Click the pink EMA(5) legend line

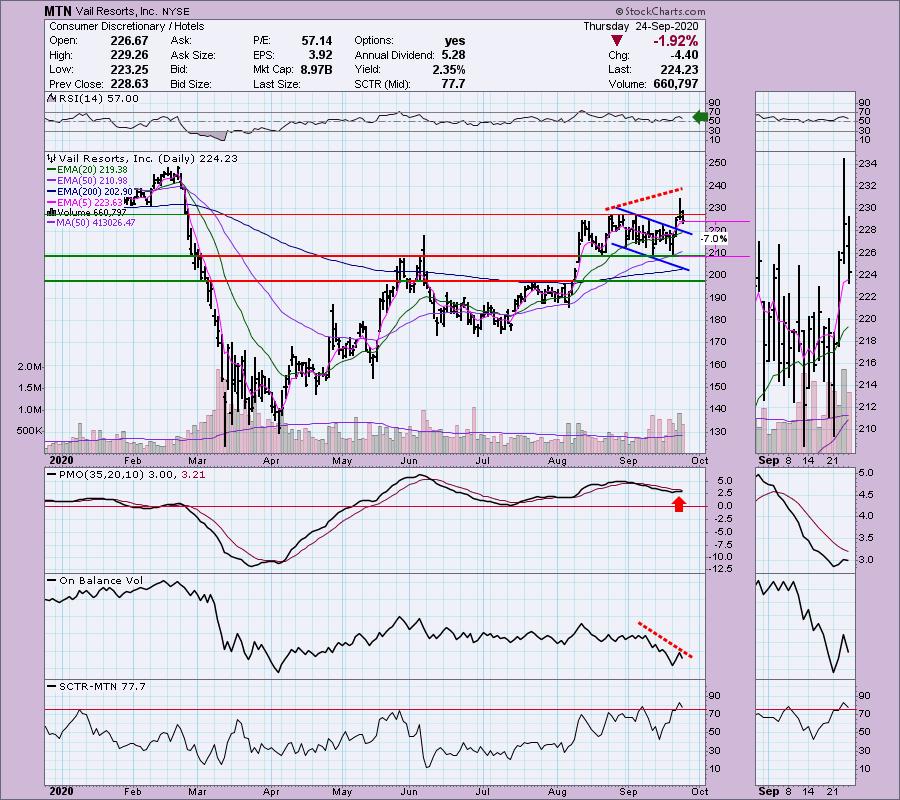click(x=52, y=203)
